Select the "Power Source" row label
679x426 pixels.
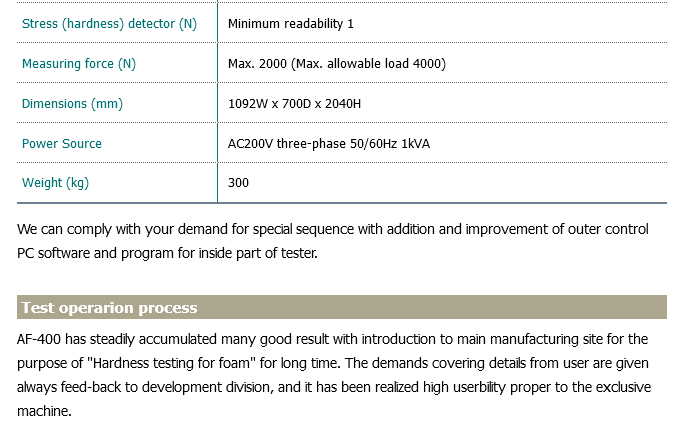point(62,144)
